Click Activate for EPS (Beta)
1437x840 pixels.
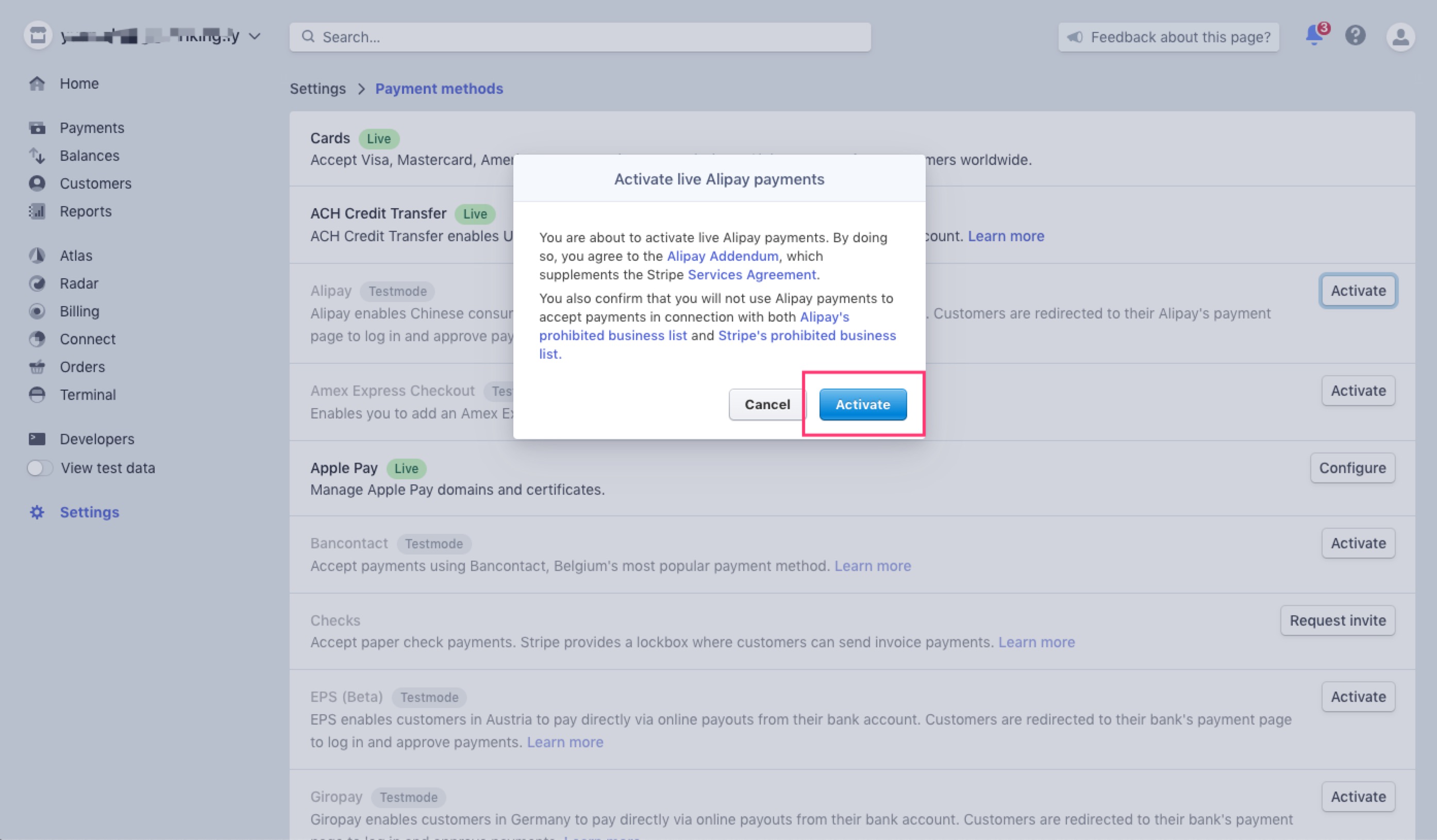(1358, 696)
